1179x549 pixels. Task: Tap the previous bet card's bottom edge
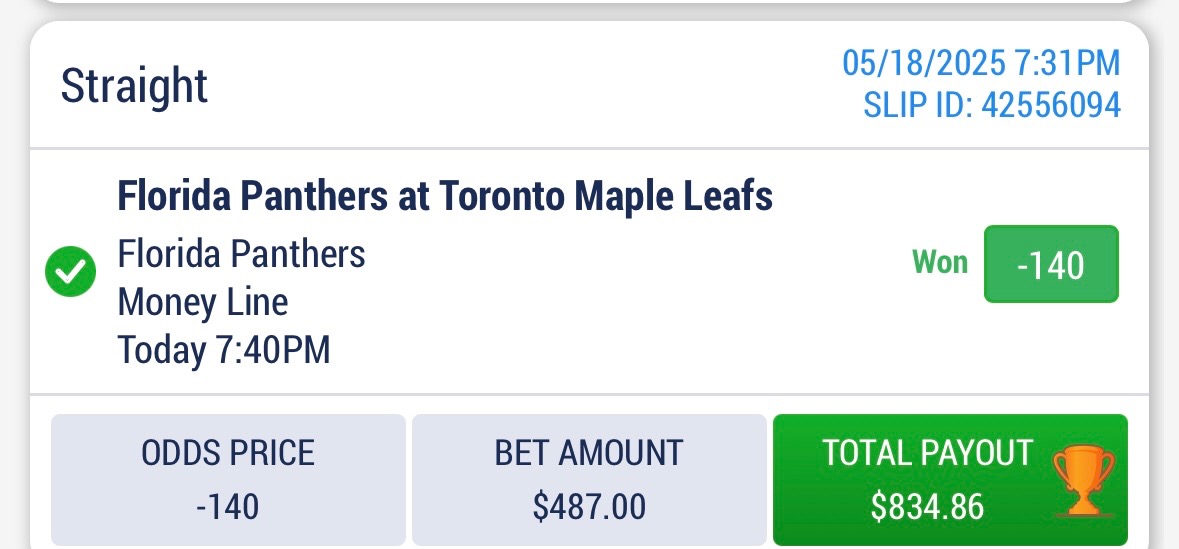tap(590, 2)
